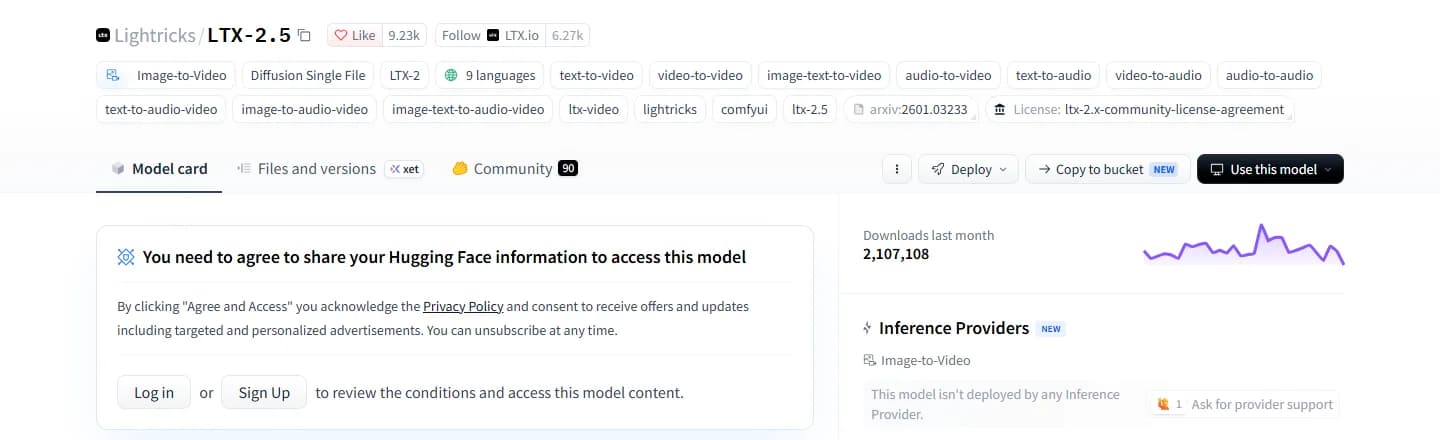The width and height of the screenshot is (1440, 440).
Task: Select the lightricks tag
Action: tap(670, 110)
